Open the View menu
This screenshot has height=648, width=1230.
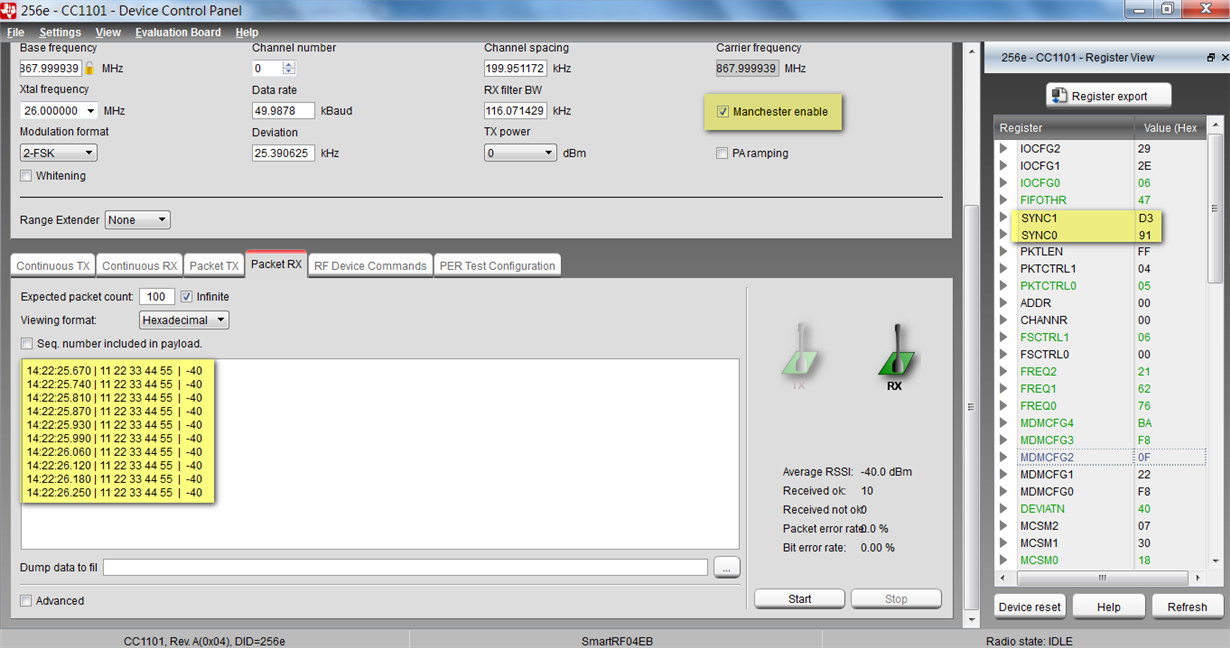(108, 33)
